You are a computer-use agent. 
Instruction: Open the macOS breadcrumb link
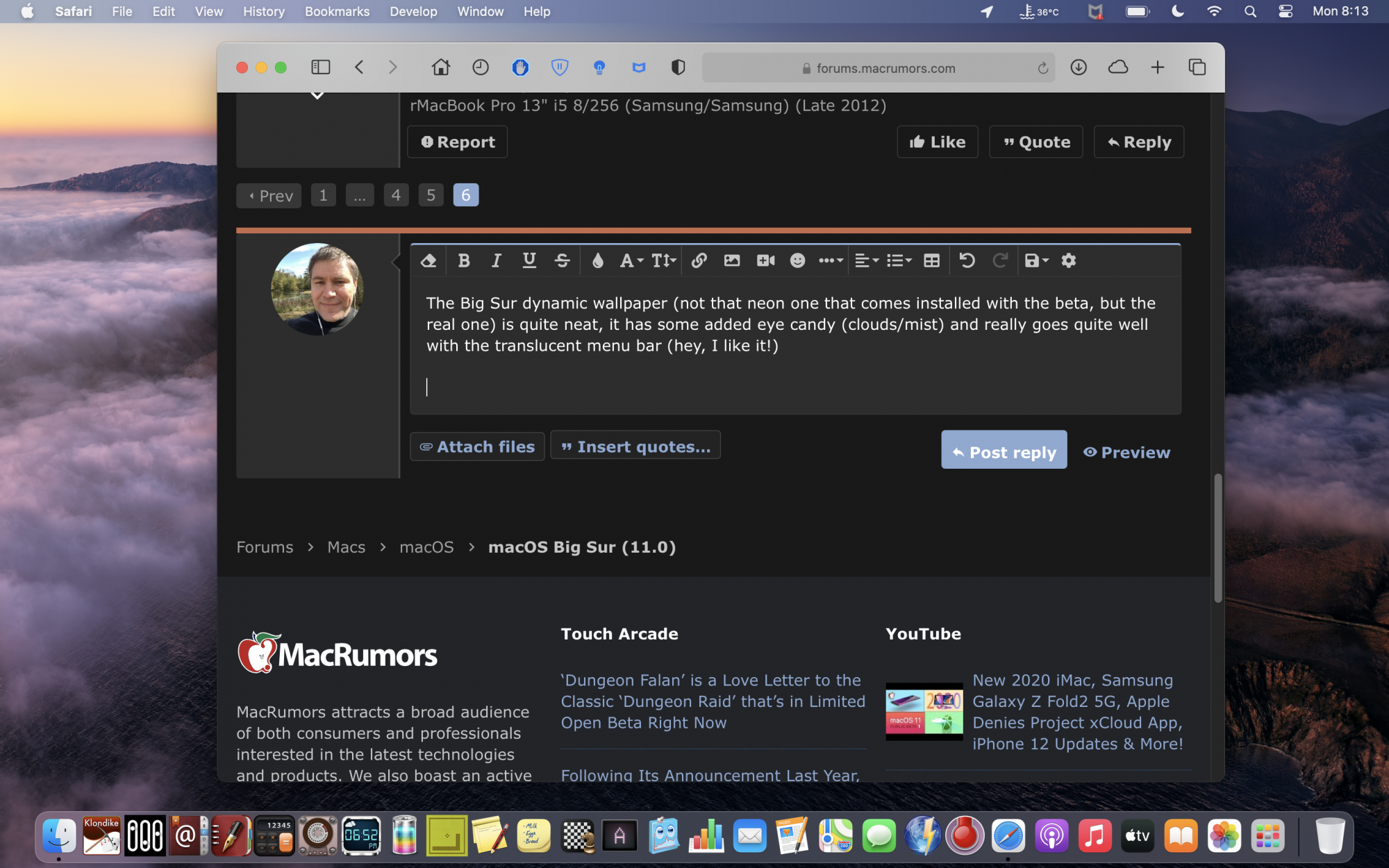(426, 547)
